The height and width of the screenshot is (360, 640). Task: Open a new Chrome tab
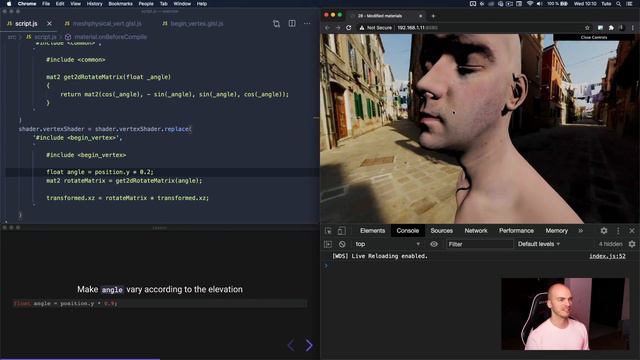433,16
